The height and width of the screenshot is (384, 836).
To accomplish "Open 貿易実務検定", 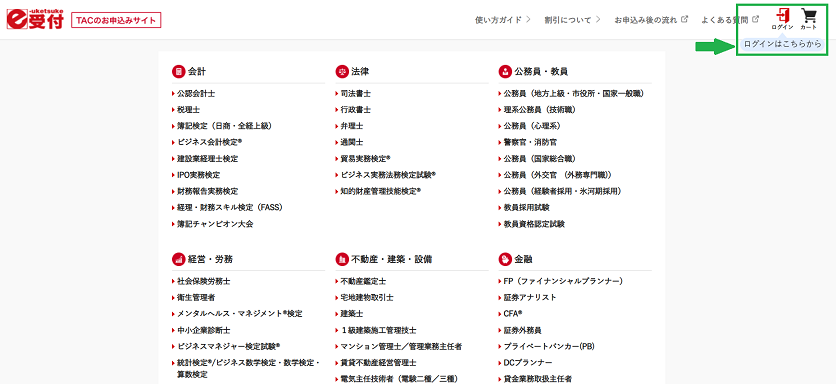I will pos(366,158).
